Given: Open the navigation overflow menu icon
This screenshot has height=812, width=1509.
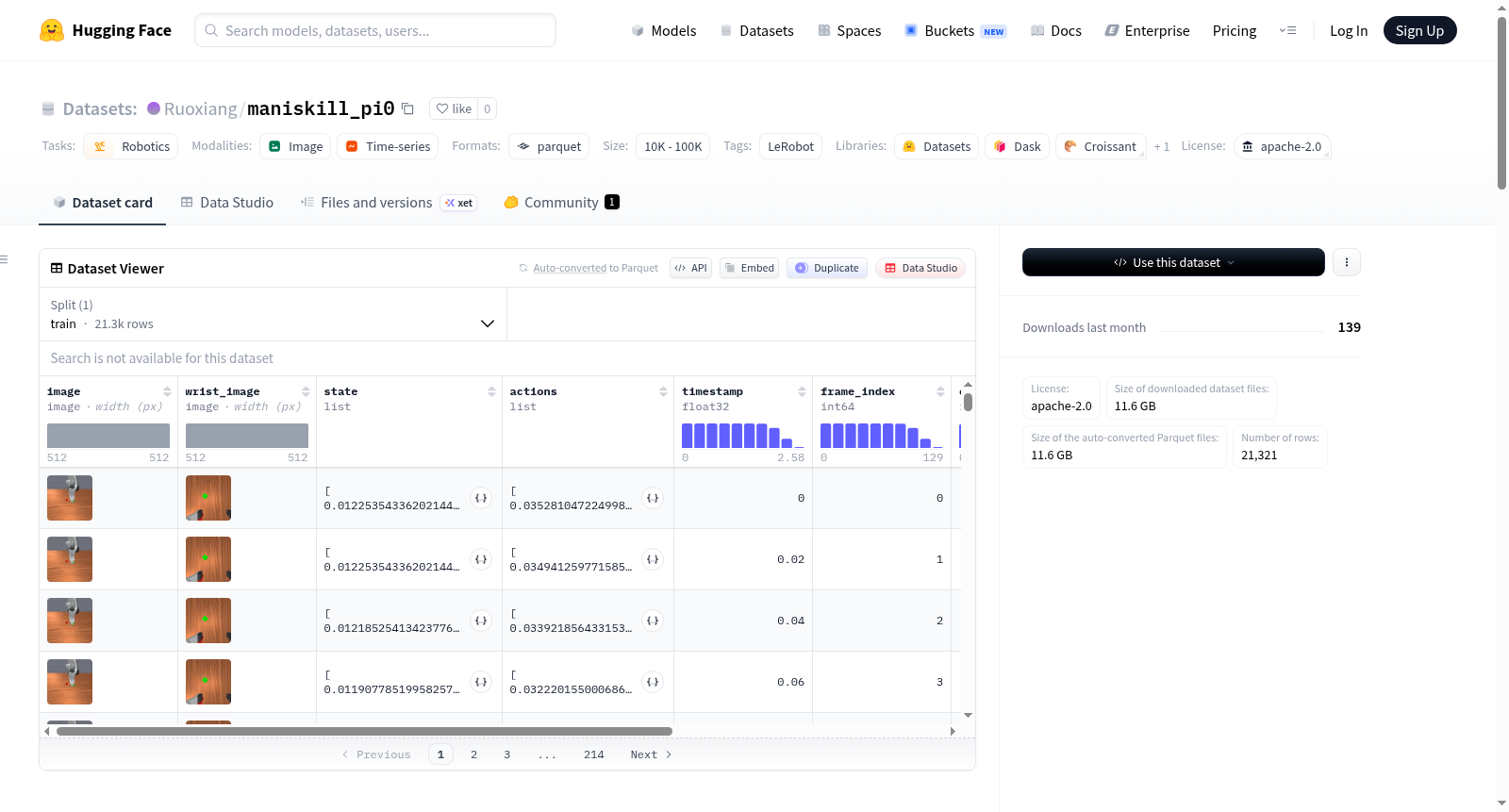Looking at the screenshot, I should tap(1287, 30).
